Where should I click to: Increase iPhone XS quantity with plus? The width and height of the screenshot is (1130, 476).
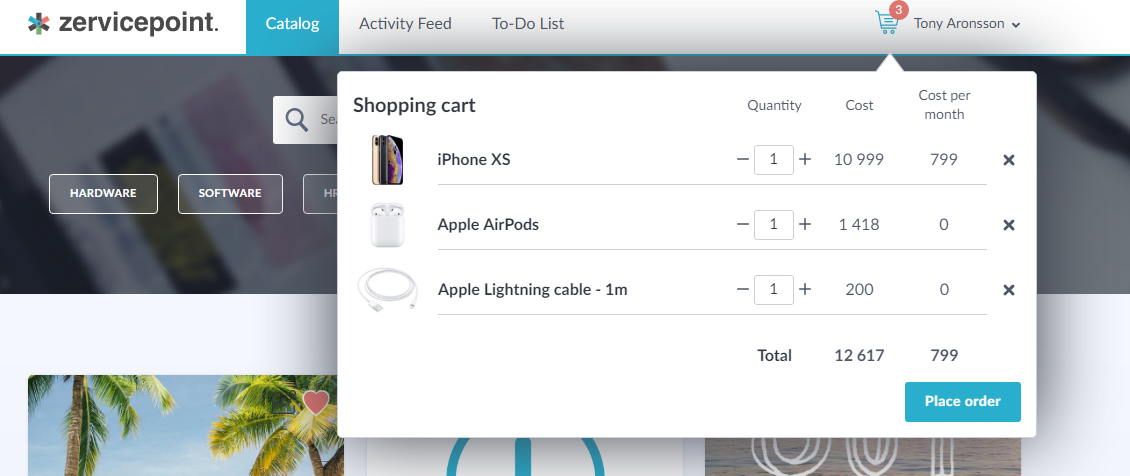pyautogui.click(x=805, y=159)
